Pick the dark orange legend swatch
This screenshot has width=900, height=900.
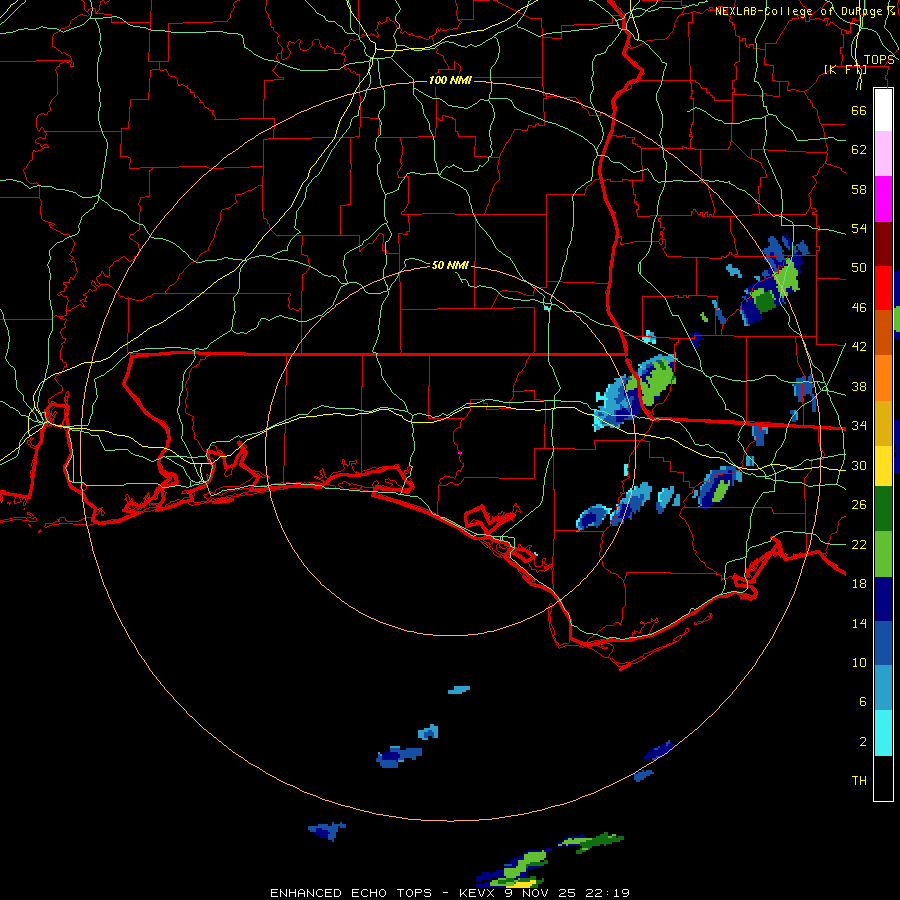(x=883, y=333)
